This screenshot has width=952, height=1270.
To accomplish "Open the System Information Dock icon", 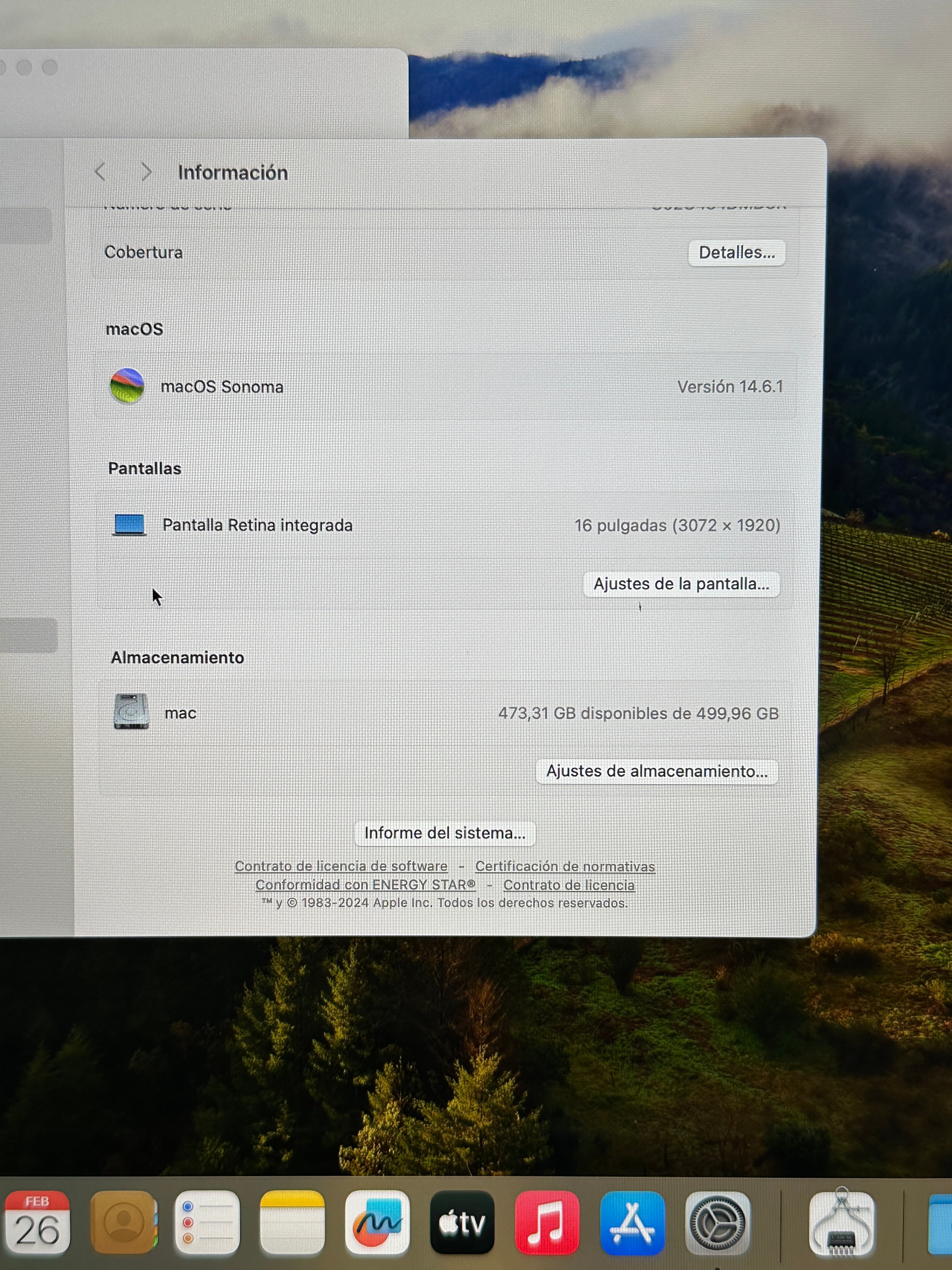I will tap(842, 1222).
